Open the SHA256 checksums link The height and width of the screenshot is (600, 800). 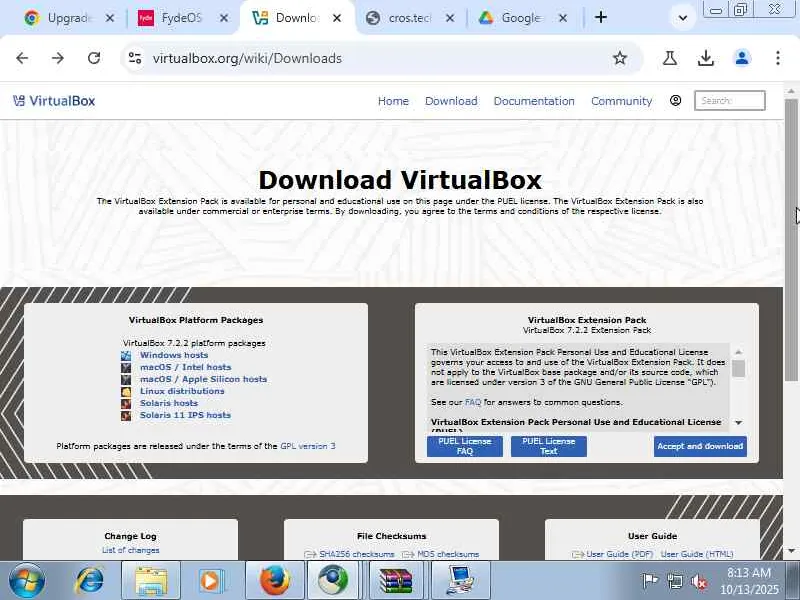point(357,554)
